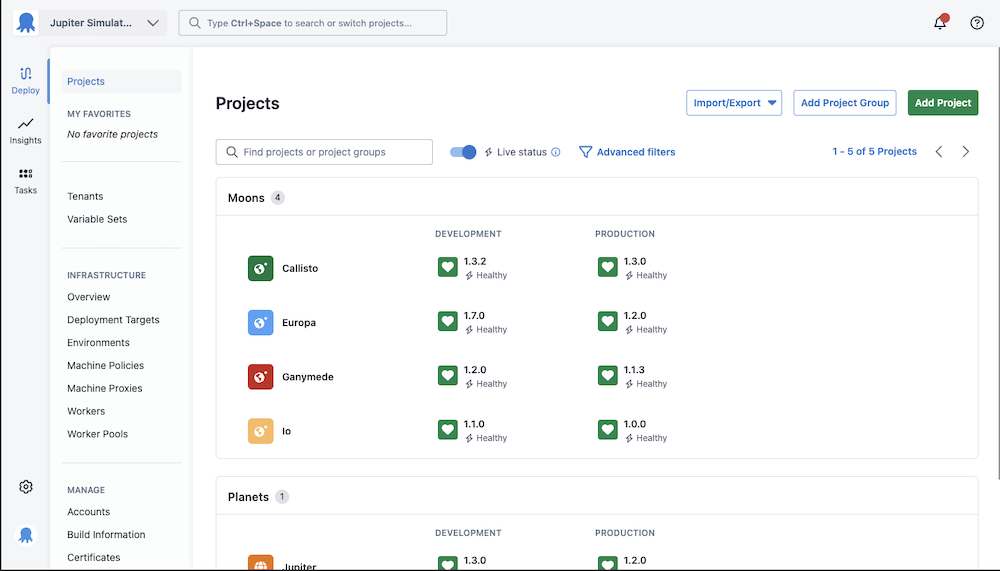The height and width of the screenshot is (571, 1000).
Task: Open the Ganymede project
Action: [307, 377]
